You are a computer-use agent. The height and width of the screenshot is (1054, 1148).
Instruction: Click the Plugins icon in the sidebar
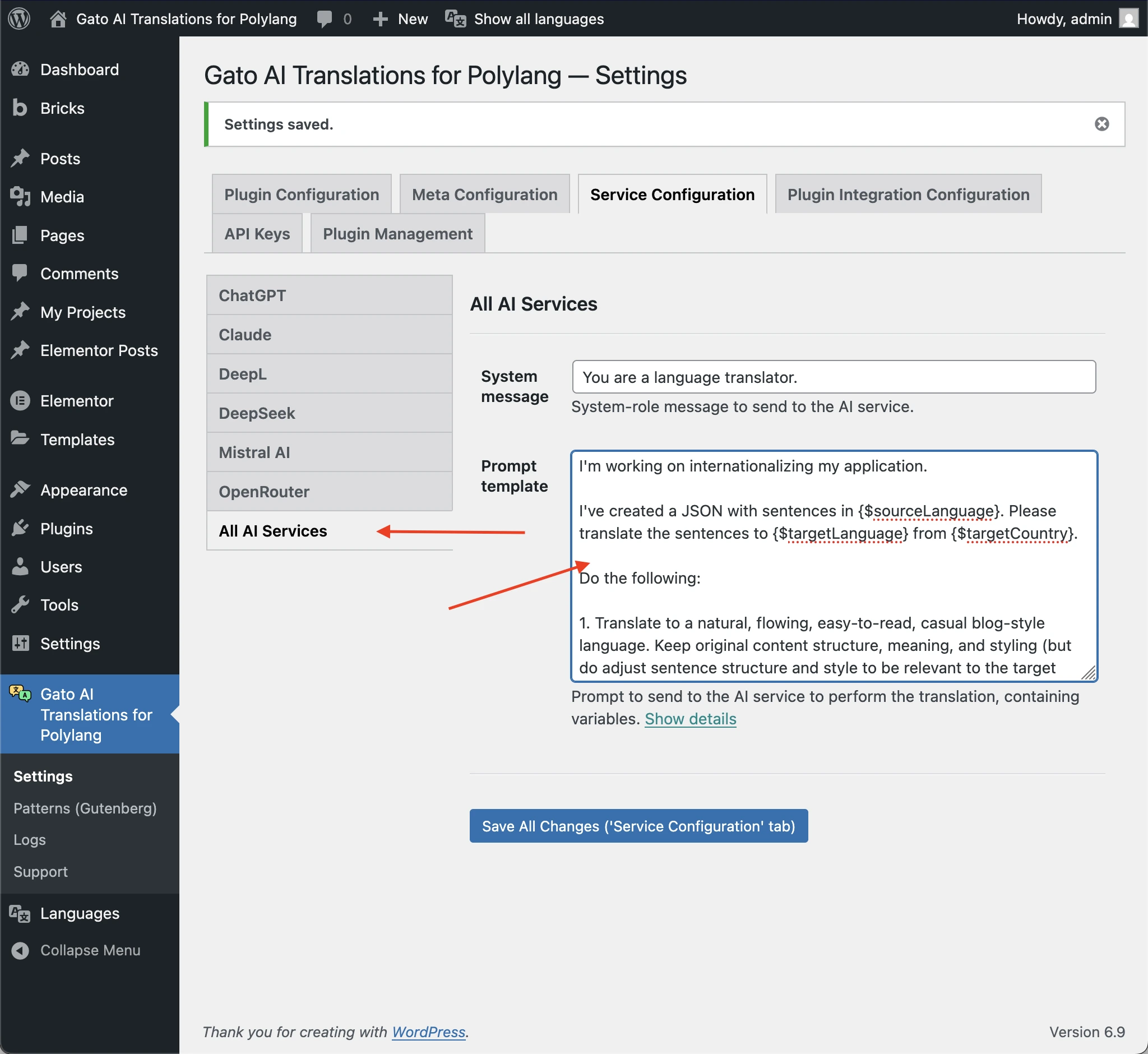[21, 528]
